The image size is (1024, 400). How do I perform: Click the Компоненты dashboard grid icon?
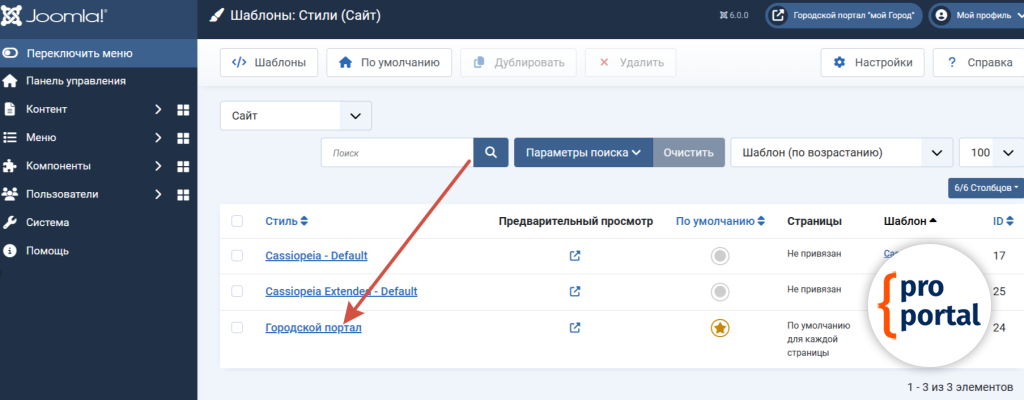(183, 166)
